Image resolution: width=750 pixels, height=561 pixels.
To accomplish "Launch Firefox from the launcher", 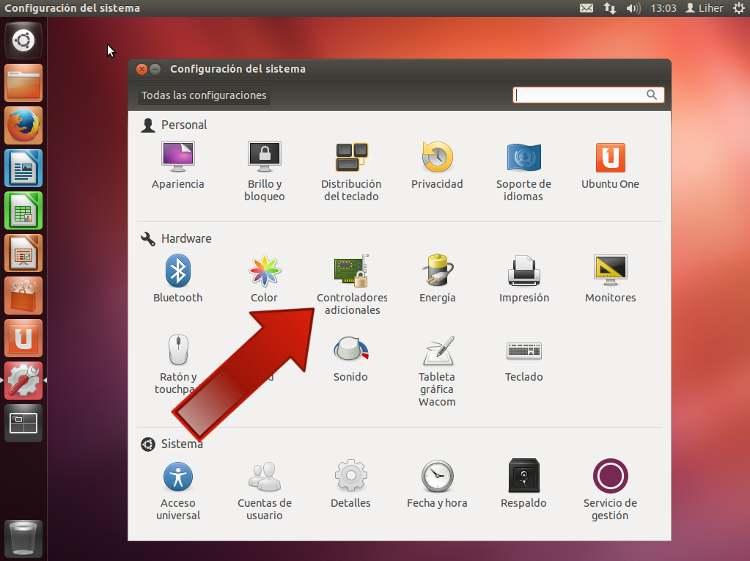I will 23,125.
